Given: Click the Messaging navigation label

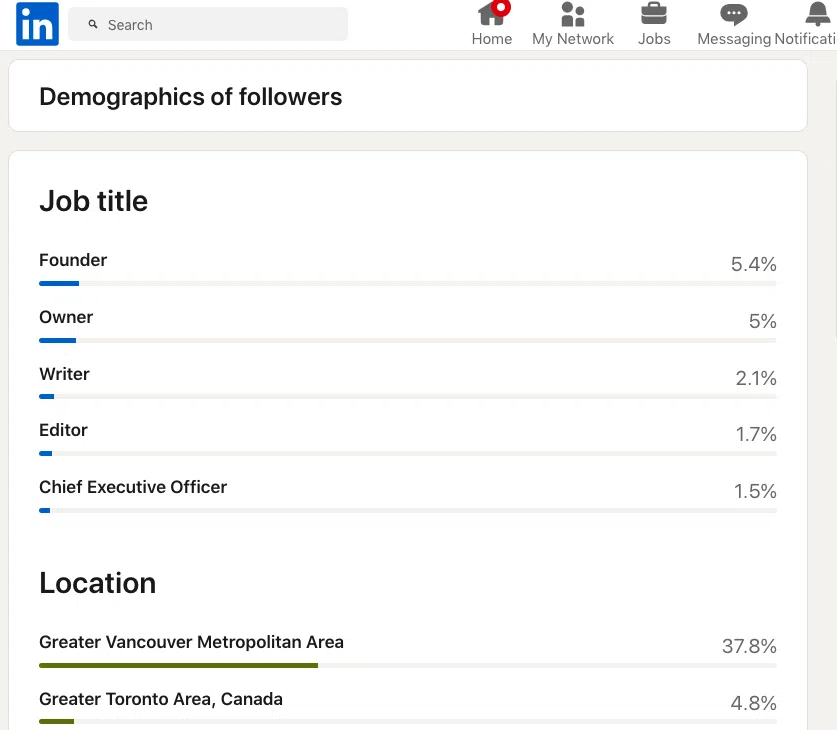Looking at the screenshot, I should click(734, 38).
